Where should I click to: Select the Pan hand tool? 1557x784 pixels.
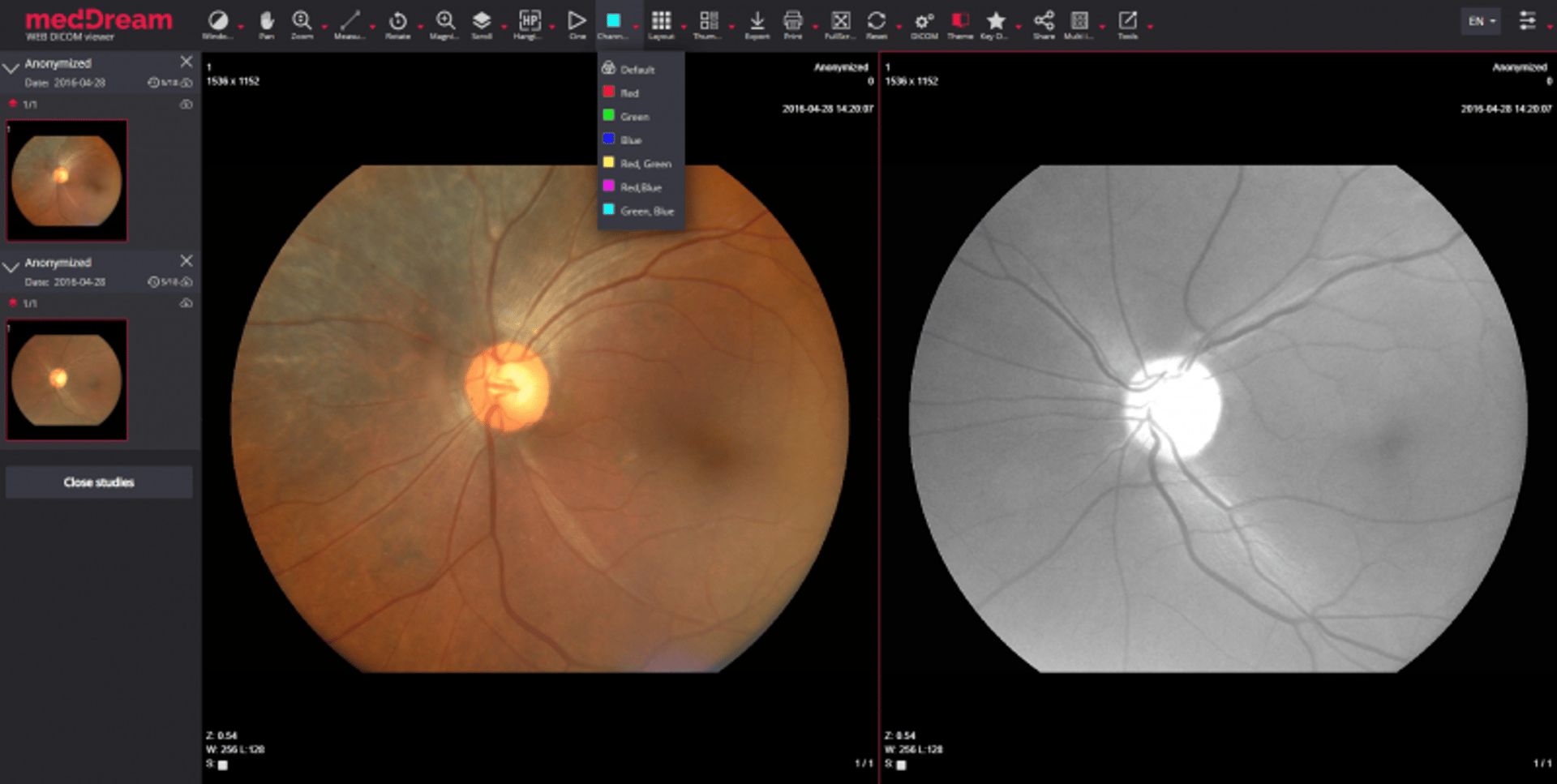(266, 23)
